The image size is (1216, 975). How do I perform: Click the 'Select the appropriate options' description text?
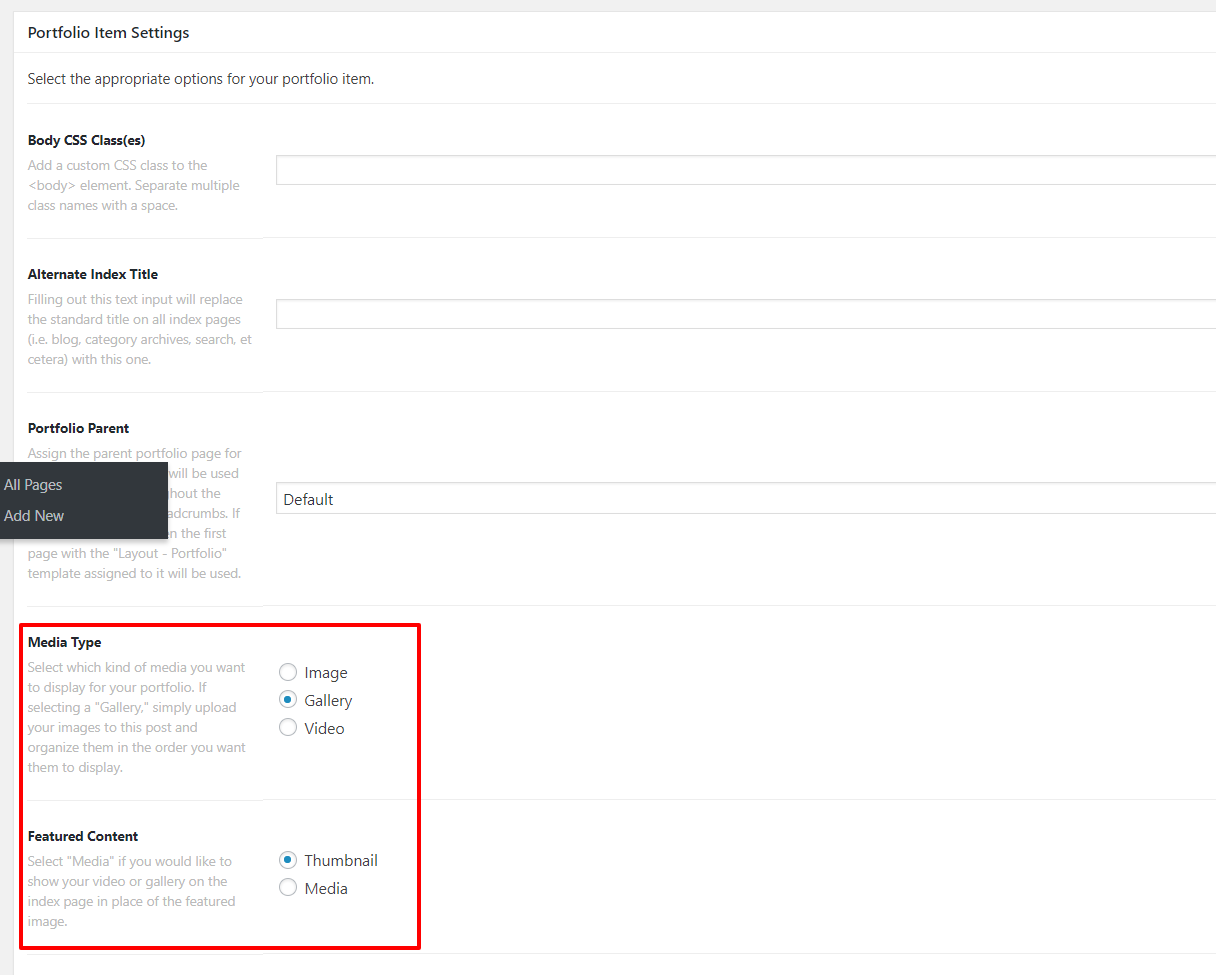pyautogui.click(x=201, y=78)
